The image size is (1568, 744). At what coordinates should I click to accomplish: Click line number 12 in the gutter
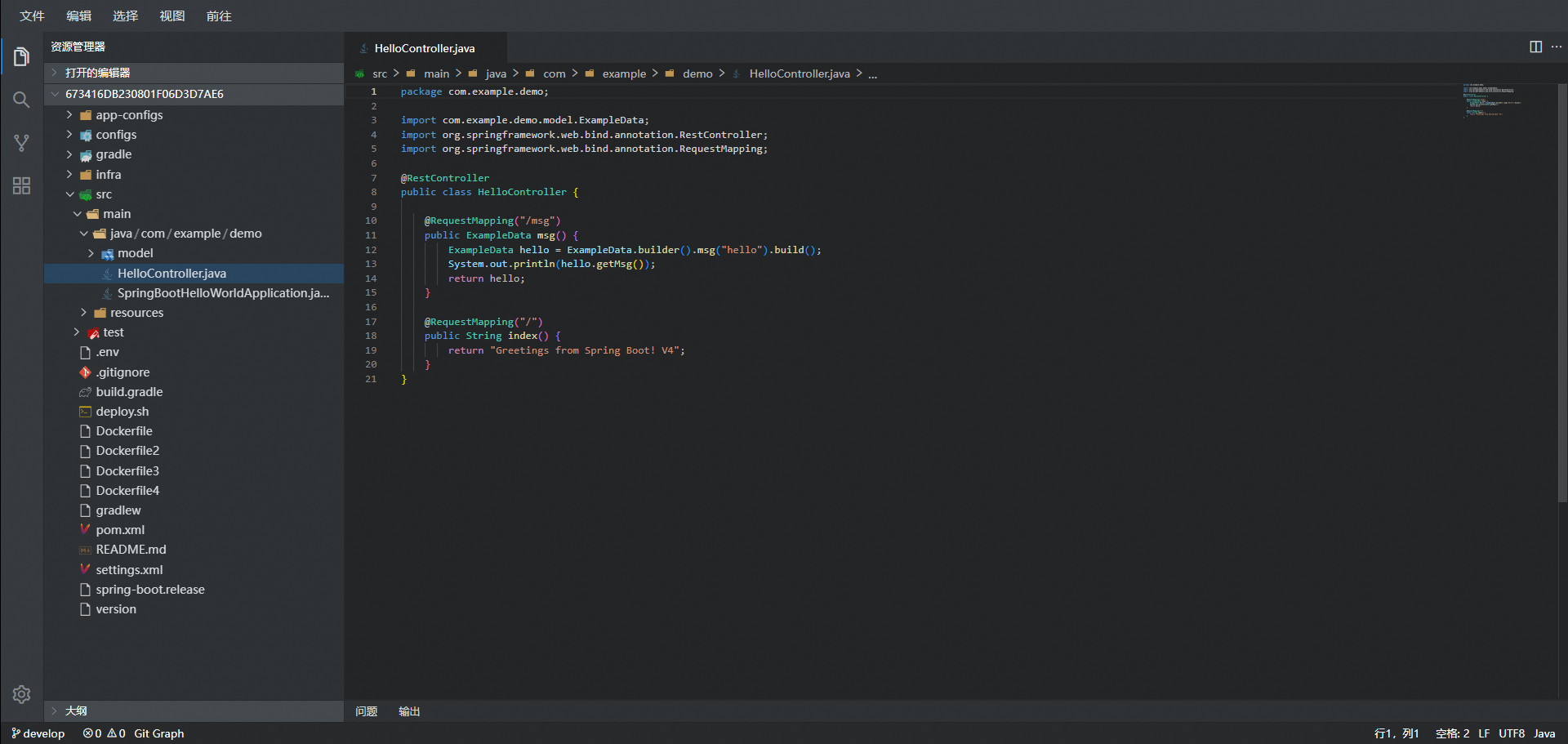coord(371,250)
